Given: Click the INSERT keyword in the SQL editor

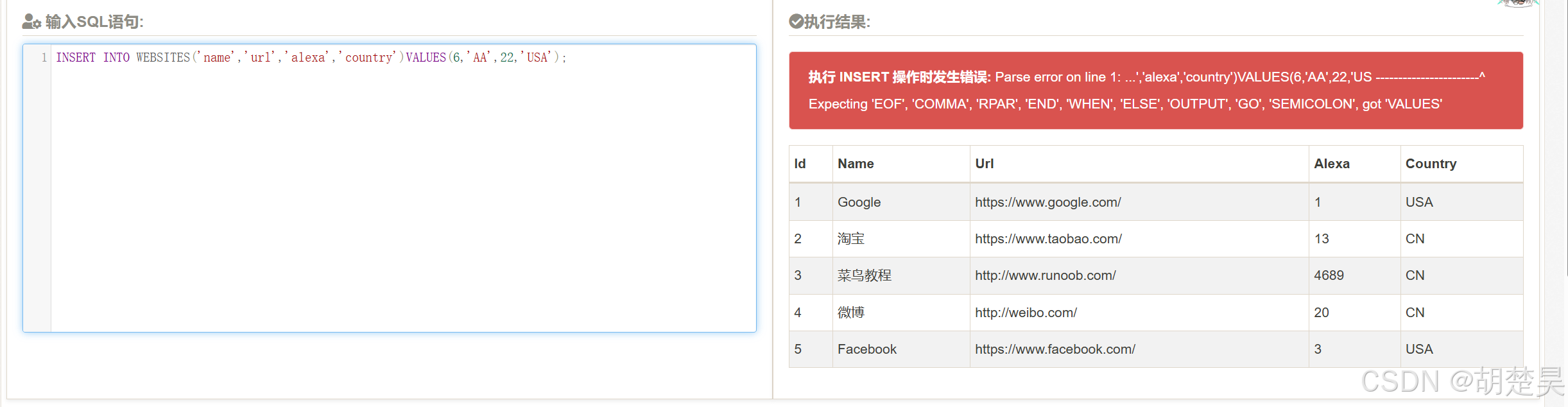Looking at the screenshot, I should click(76, 57).
